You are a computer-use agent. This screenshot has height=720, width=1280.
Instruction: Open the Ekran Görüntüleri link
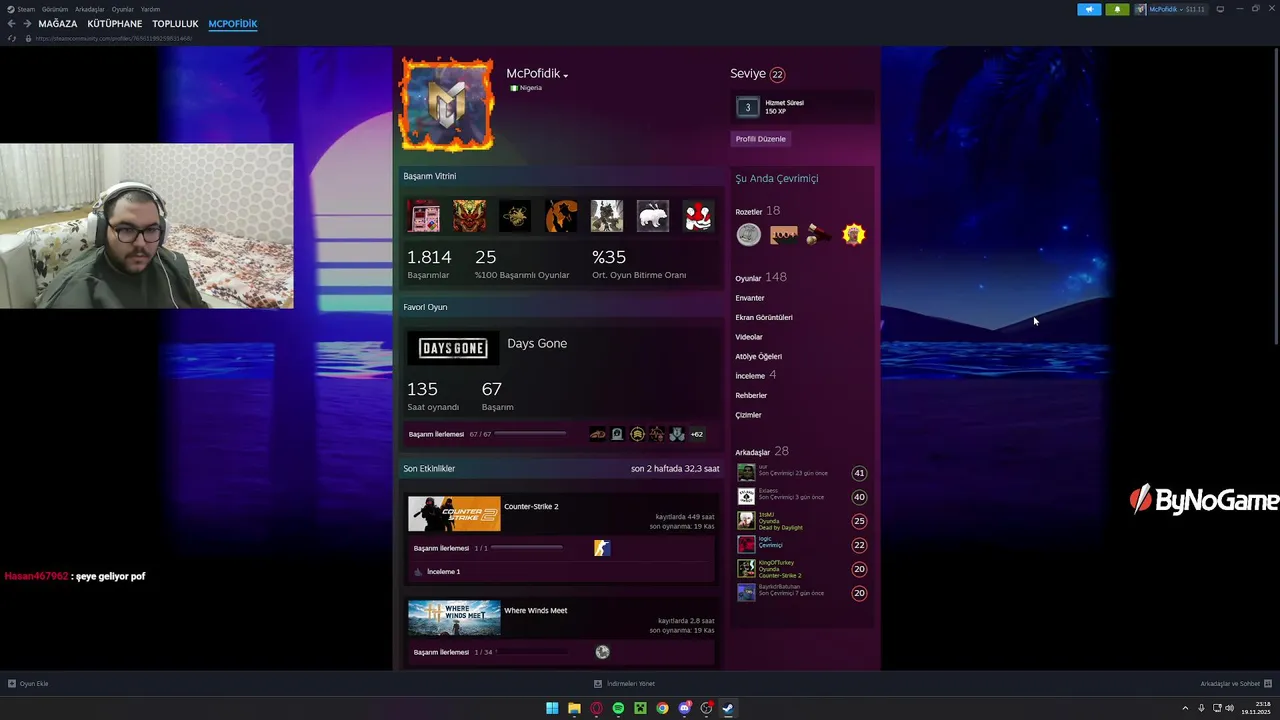pos(764,317)
